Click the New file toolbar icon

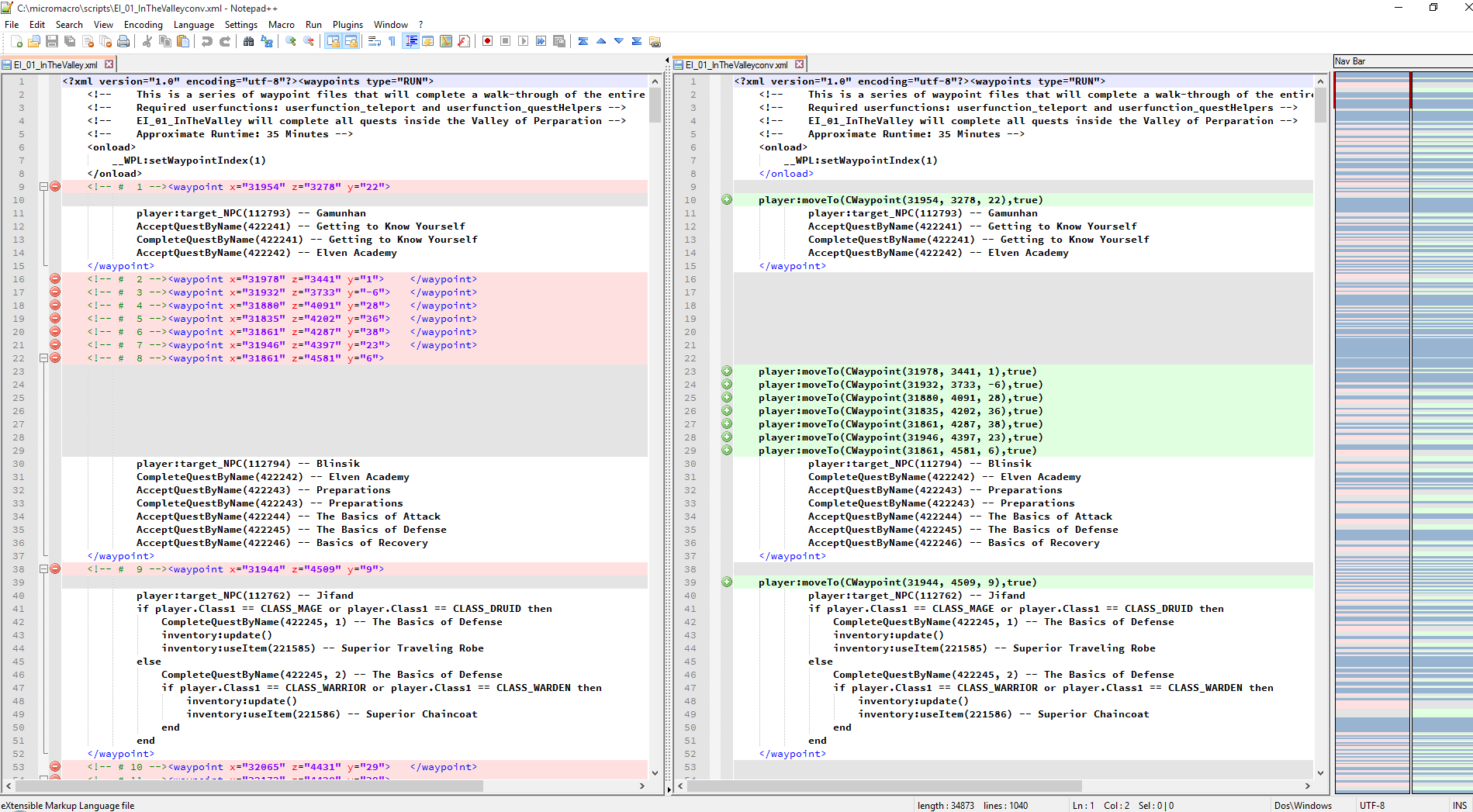pos(16,41)
